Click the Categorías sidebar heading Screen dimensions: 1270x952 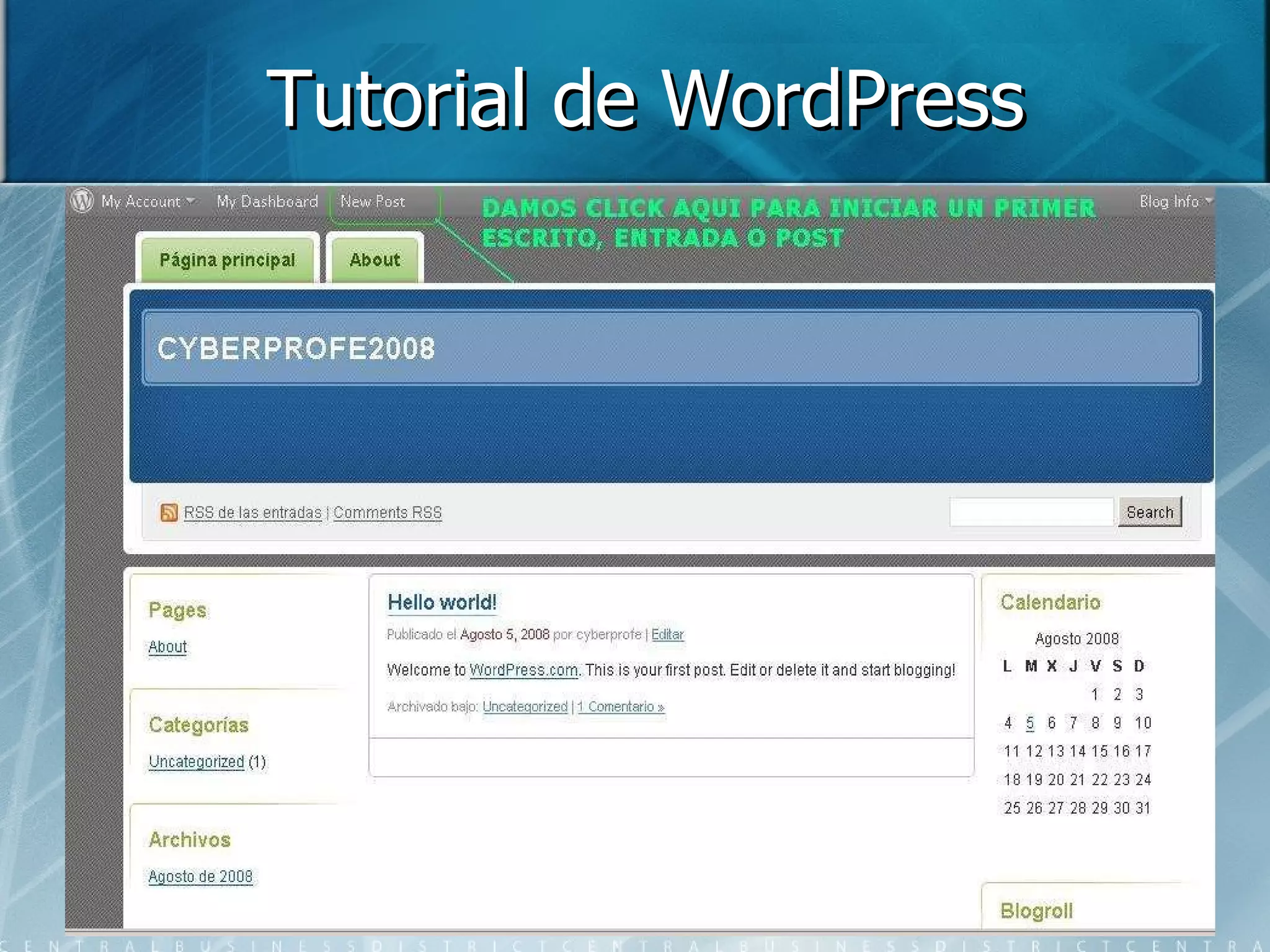pyautogui.click(x=198, y=725)
